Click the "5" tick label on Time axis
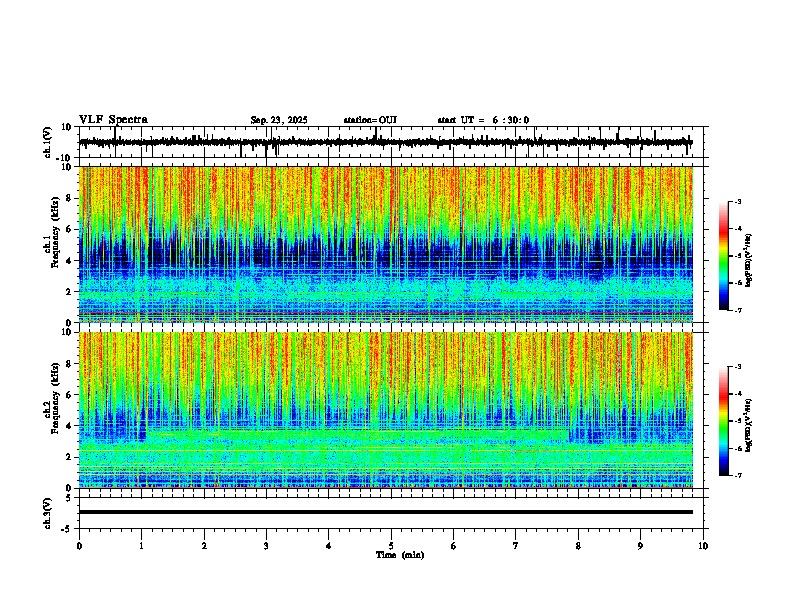The image size is (792, 612). 391,546
